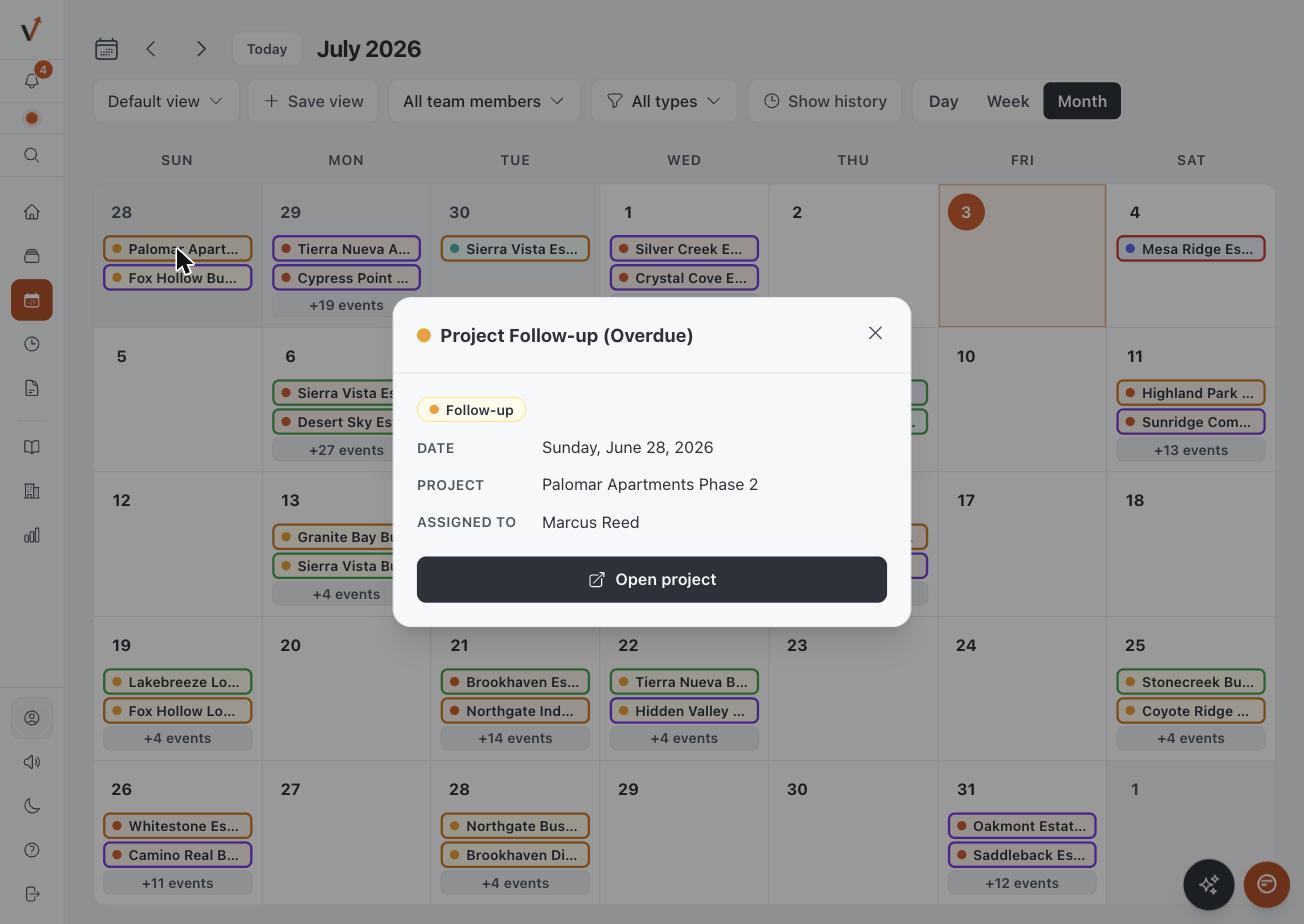
Task: Click the logout icon in sidebar
Action: tap(32, 894)
